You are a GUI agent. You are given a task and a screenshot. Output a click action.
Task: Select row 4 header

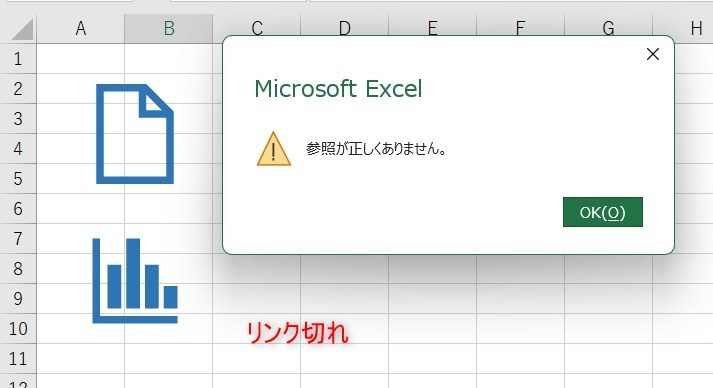18,149
